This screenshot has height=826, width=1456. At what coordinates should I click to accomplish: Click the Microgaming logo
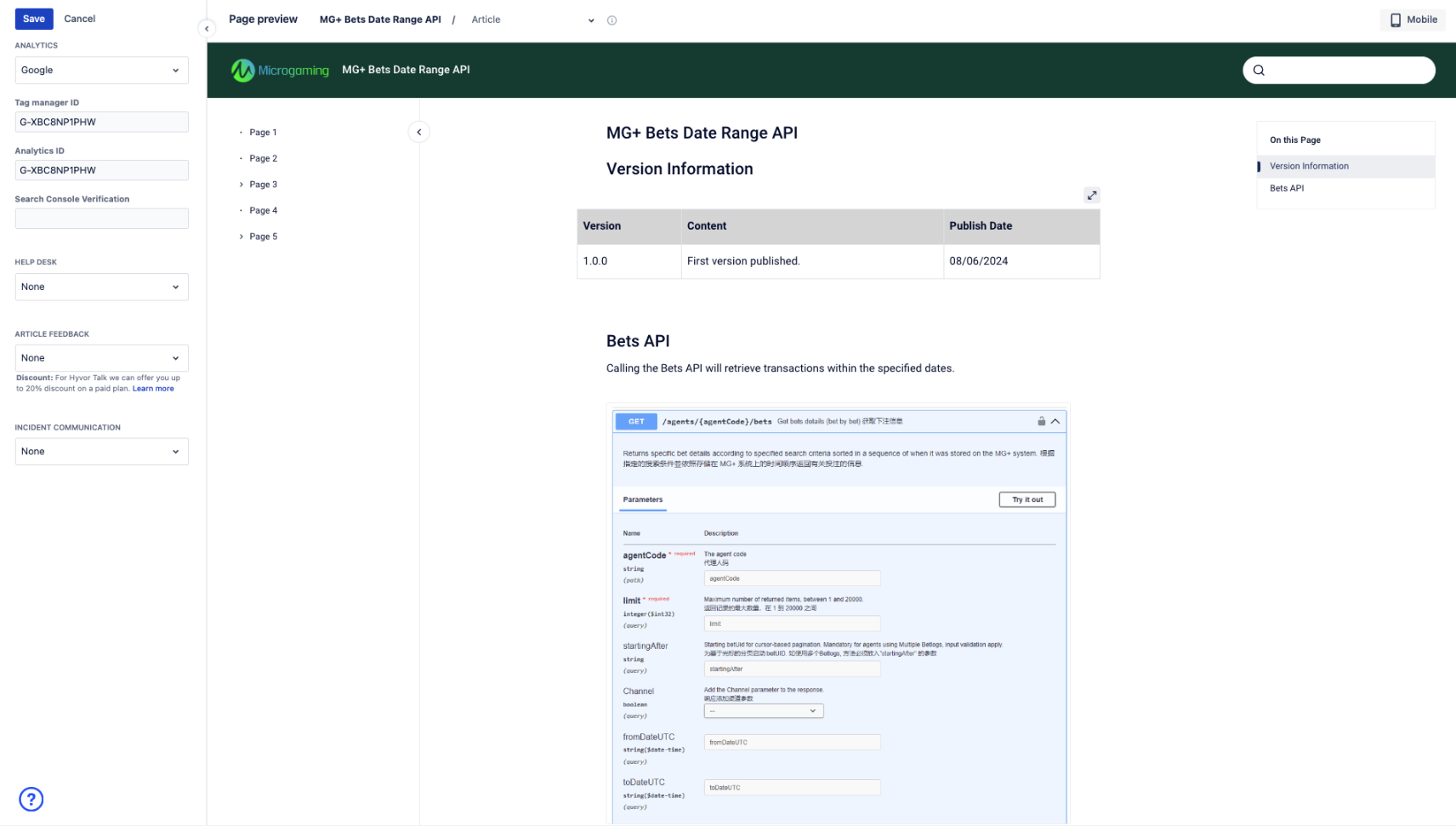coord(280,71)
